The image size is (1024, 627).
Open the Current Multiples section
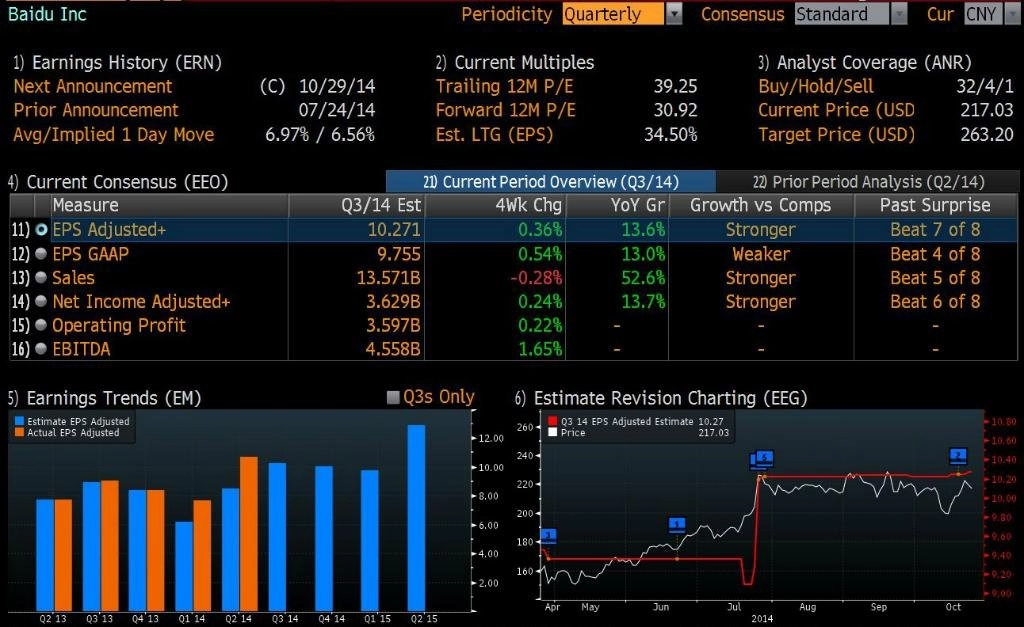click(x=515, y=63)
